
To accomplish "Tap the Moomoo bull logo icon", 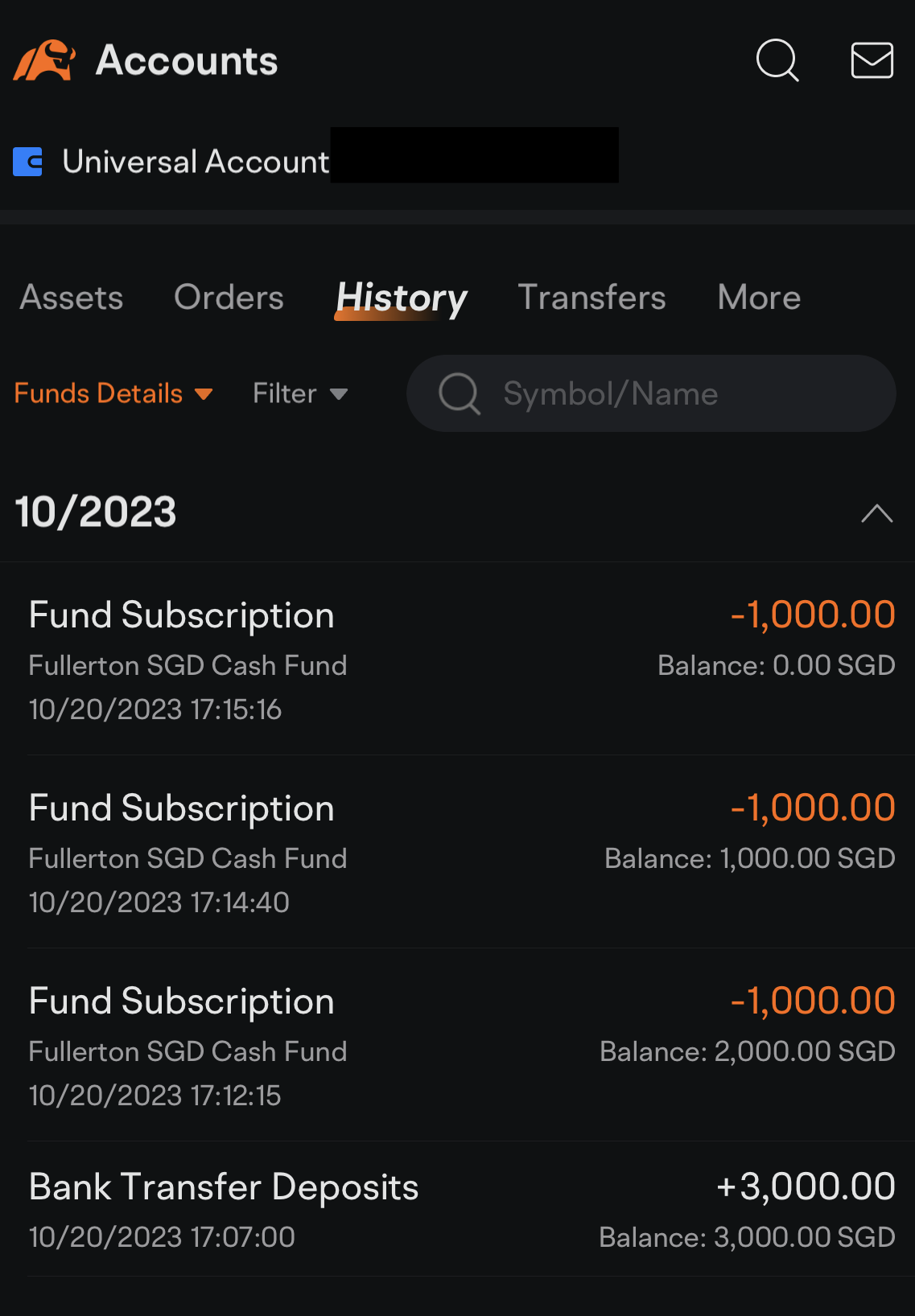I will (x=44, y=60).
